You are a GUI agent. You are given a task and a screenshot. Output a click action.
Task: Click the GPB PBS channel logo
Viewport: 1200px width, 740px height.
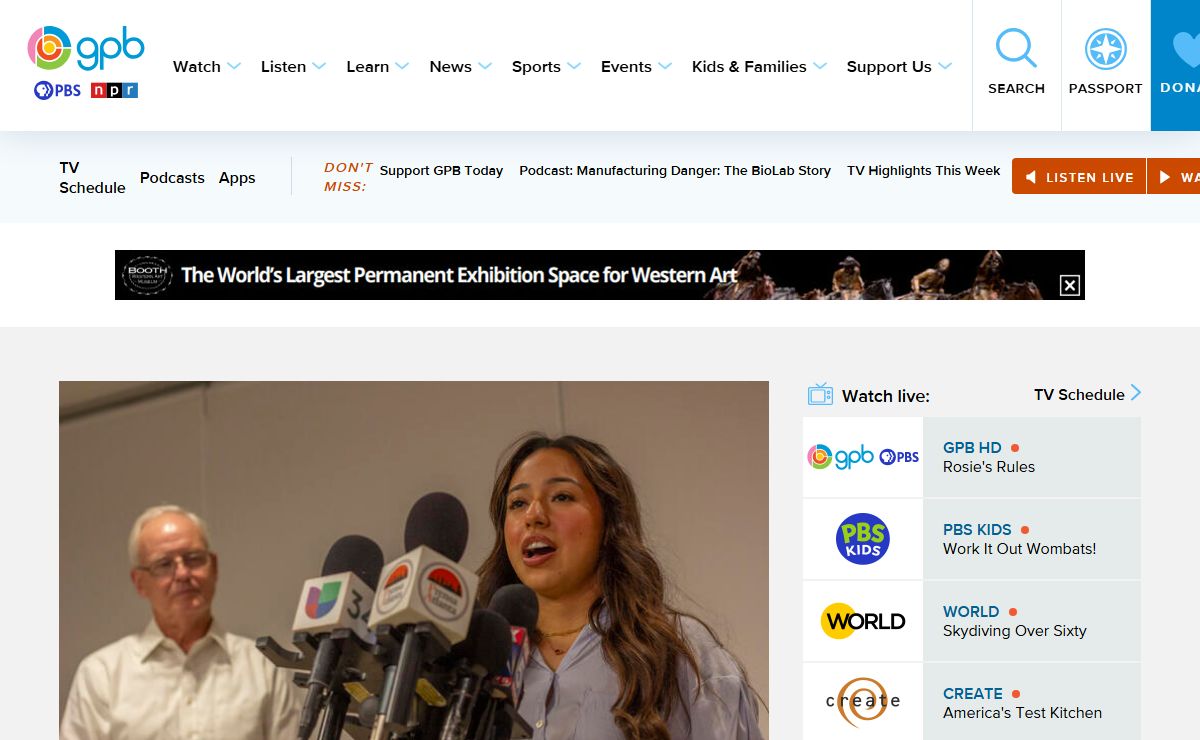(x=863, y=457)
